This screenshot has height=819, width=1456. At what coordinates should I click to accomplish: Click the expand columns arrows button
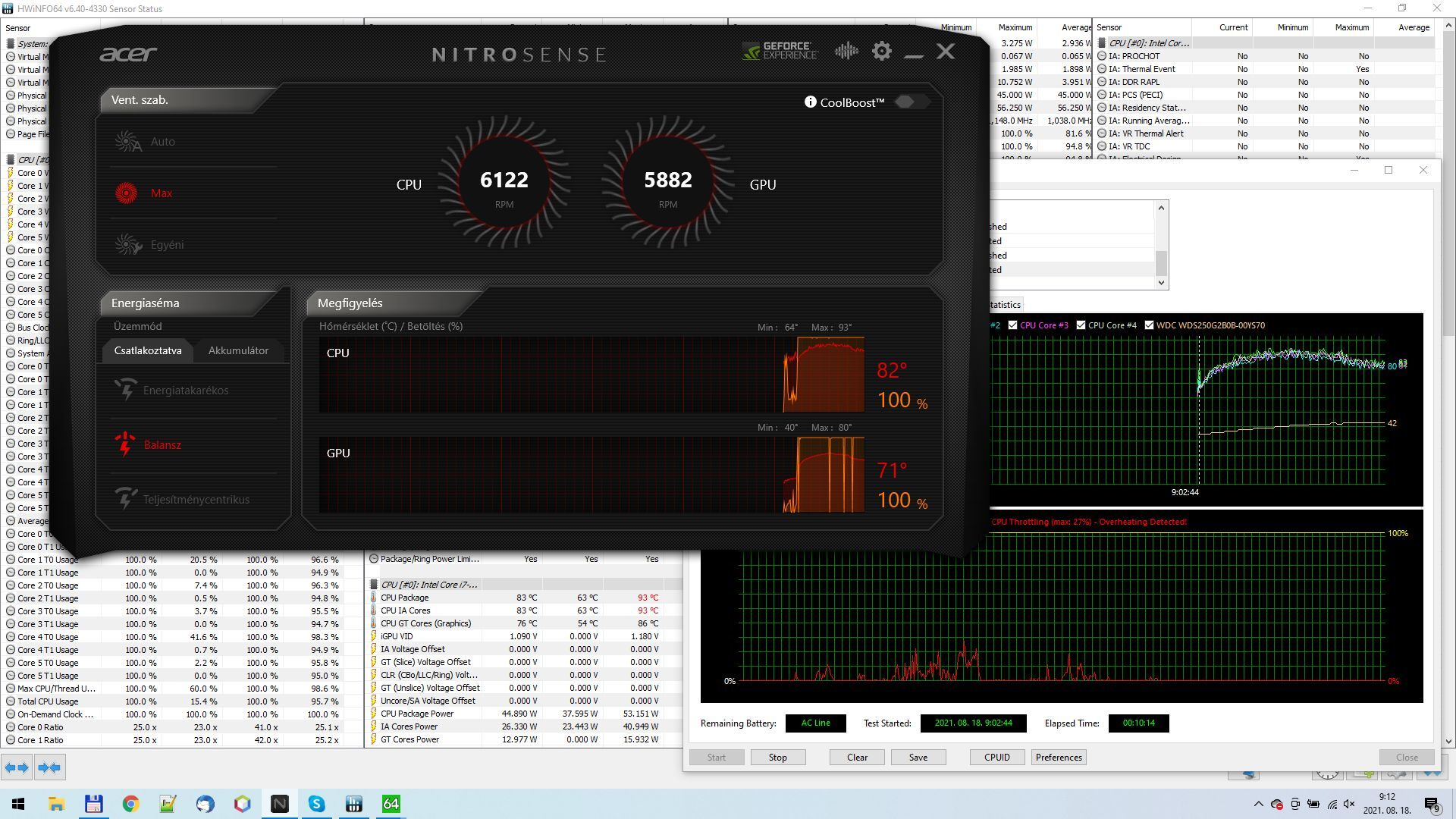[x=17, y=767]
